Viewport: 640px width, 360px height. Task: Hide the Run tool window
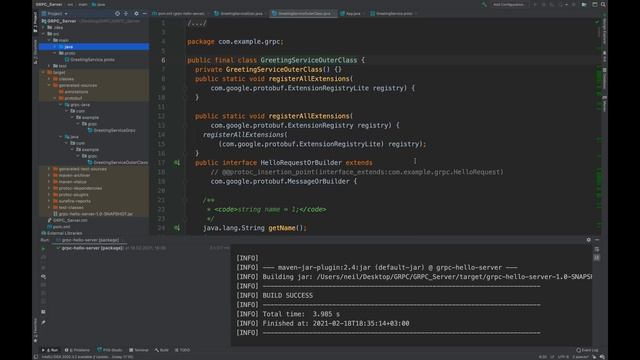[x=597, y=240]
